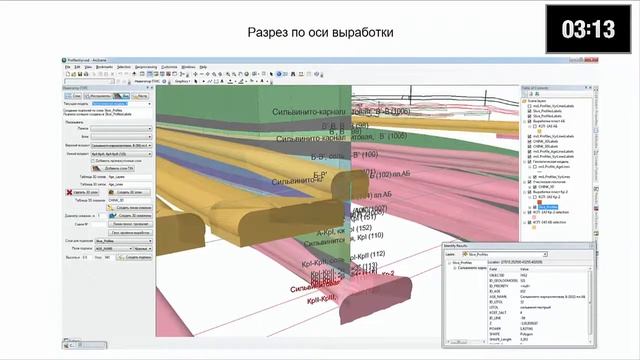Toggle the CHINK_3D layer checkbox
The image size is (640, 360).
(535, 187)
